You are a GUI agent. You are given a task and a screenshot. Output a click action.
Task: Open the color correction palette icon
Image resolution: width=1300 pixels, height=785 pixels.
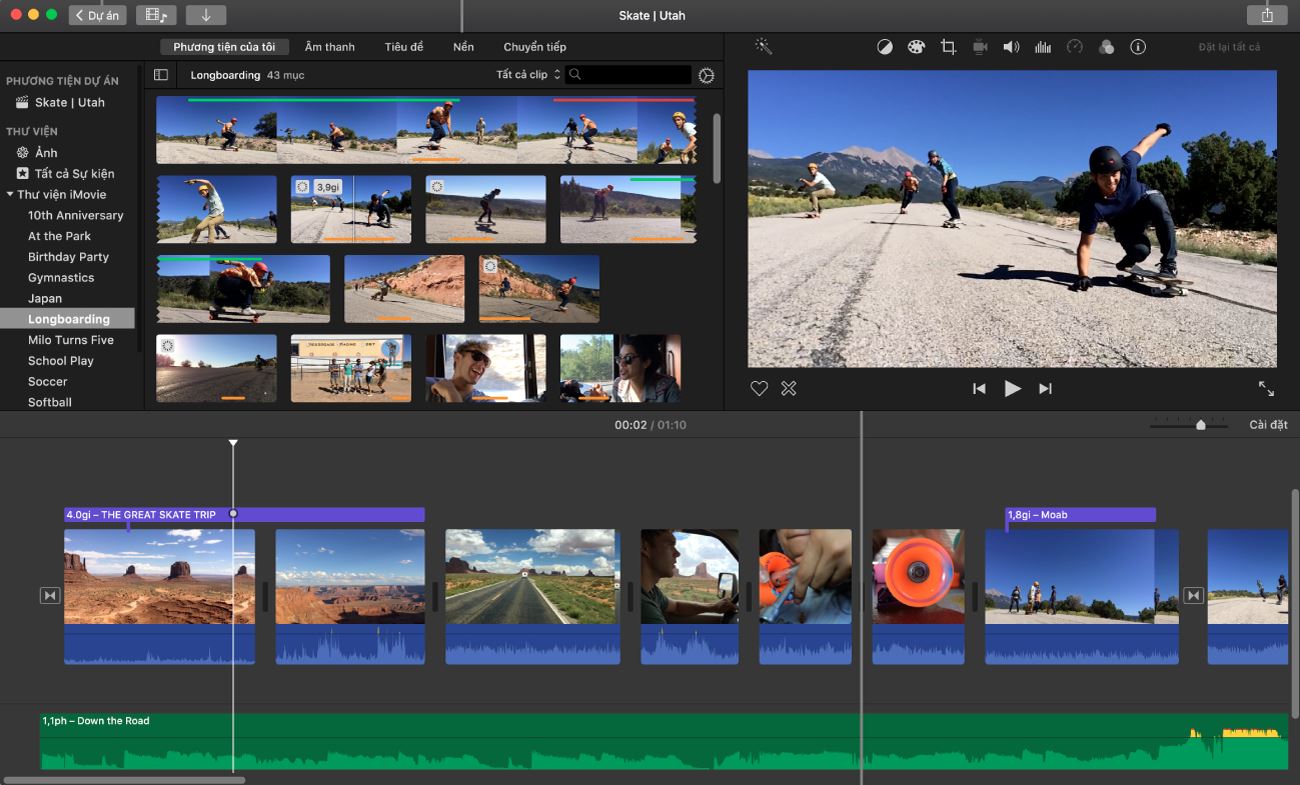coord(916,46)
